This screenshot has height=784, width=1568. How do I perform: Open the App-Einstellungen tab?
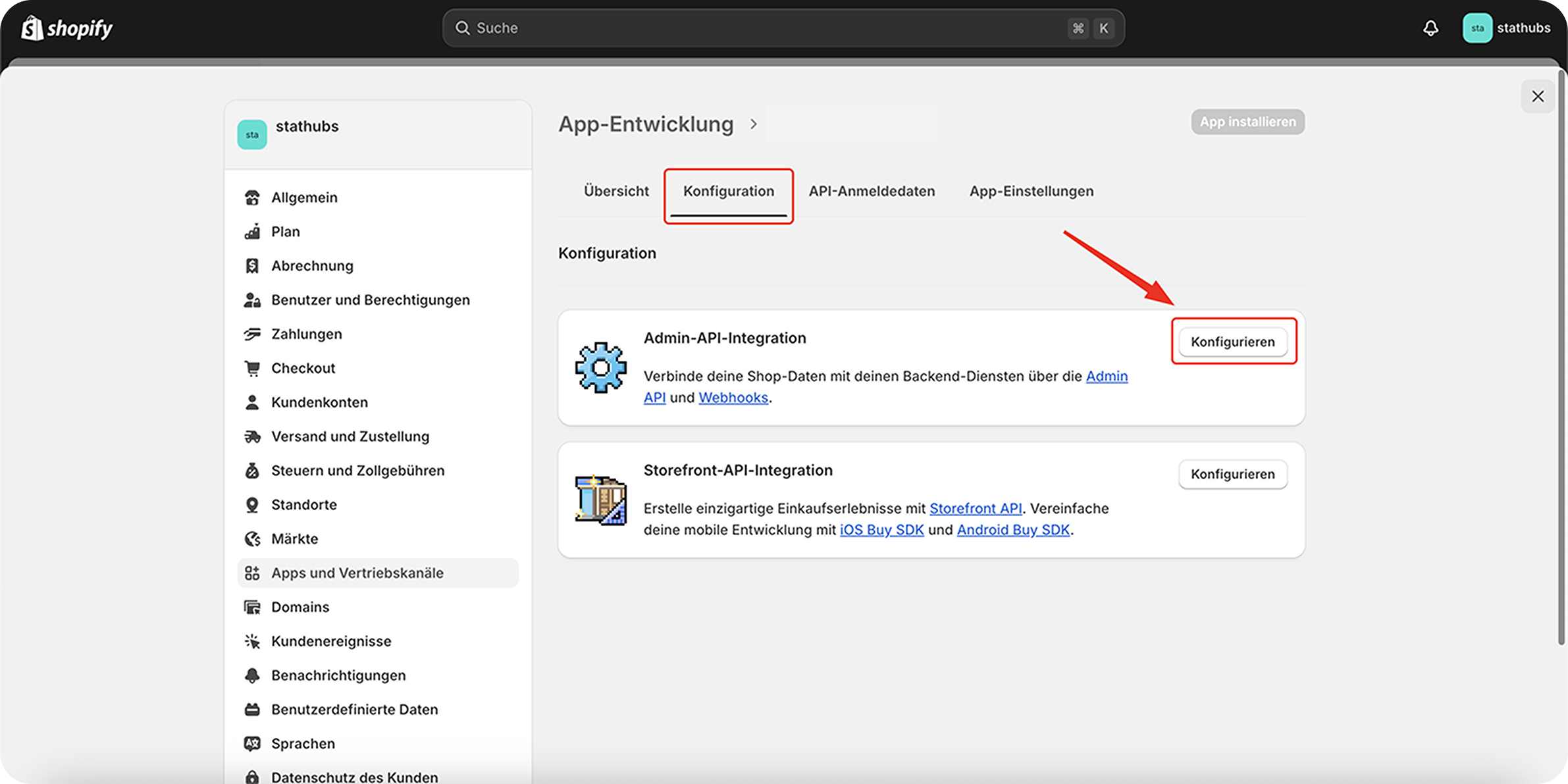1032,192
